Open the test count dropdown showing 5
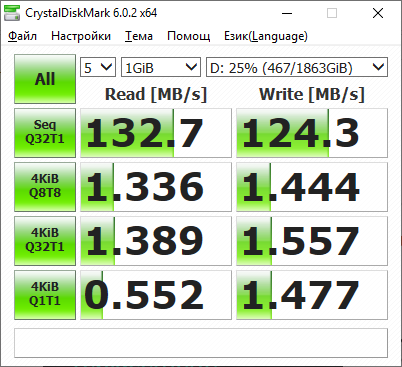The width and height of the screenshot is (402, 367). point(98,67)
